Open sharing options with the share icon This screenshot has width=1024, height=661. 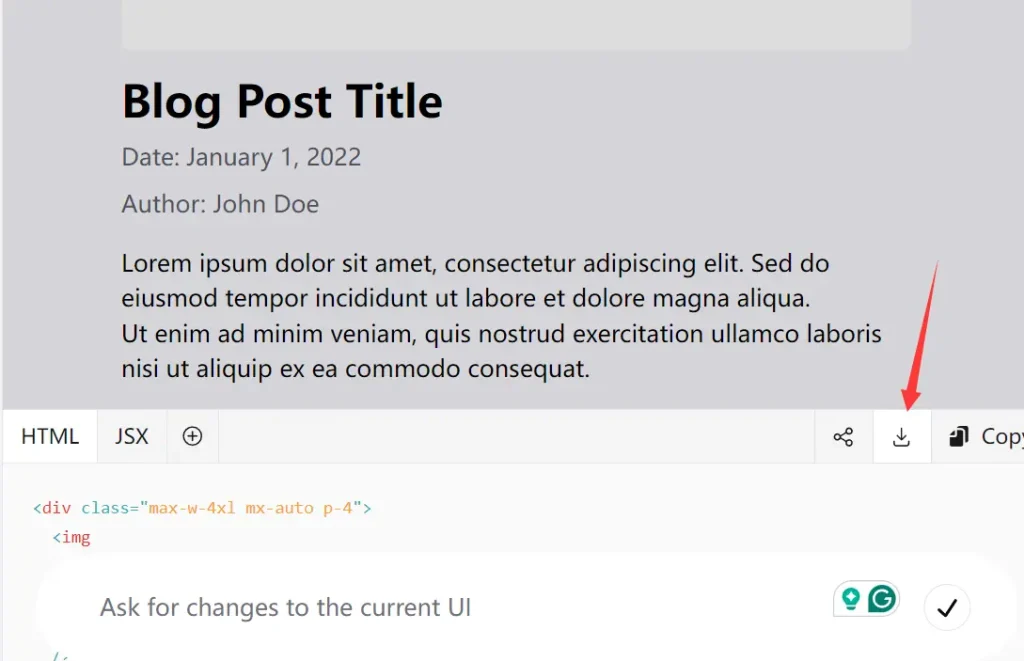tap(843, 436)
